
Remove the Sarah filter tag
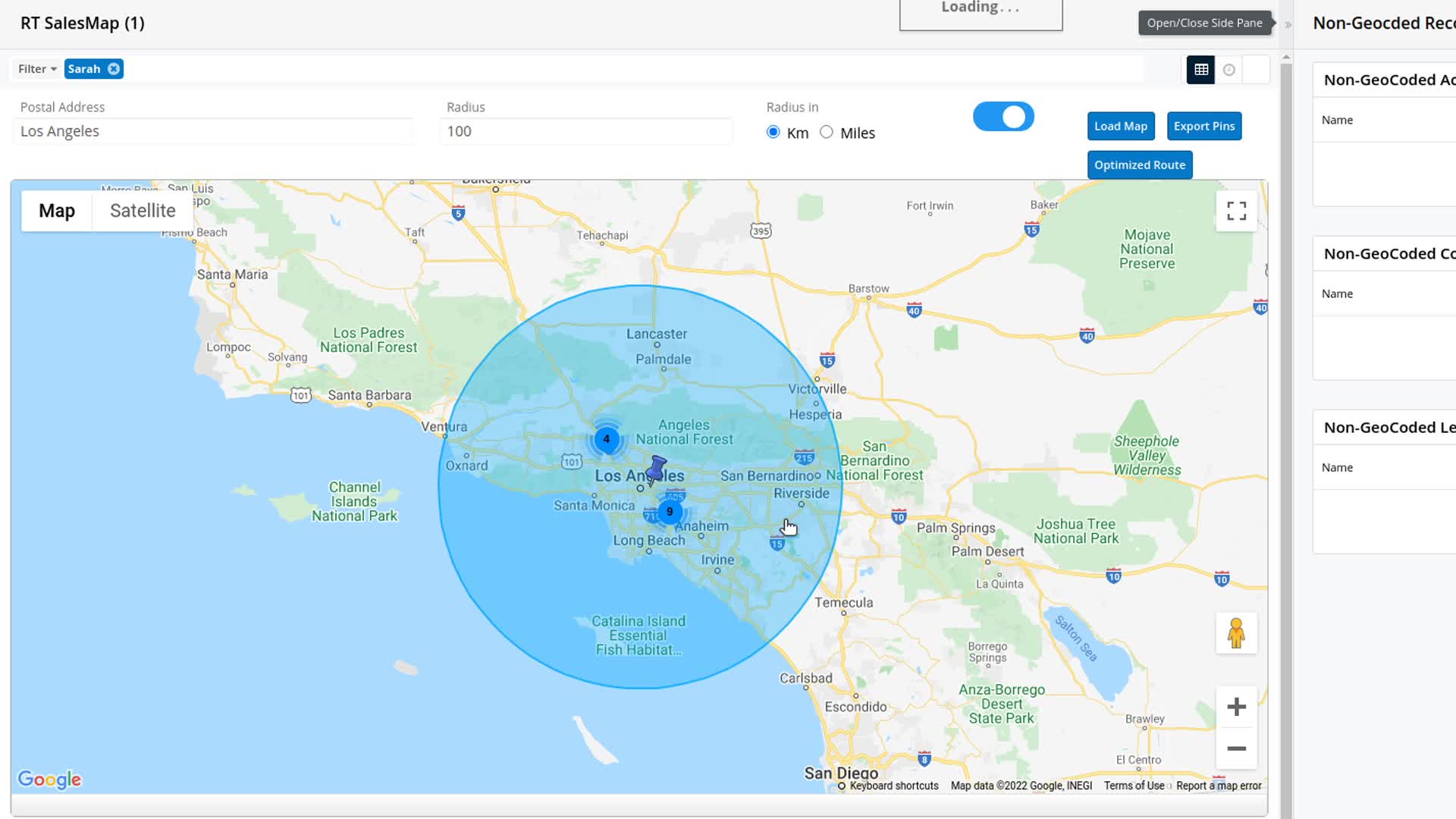click(x=114, y=69)
